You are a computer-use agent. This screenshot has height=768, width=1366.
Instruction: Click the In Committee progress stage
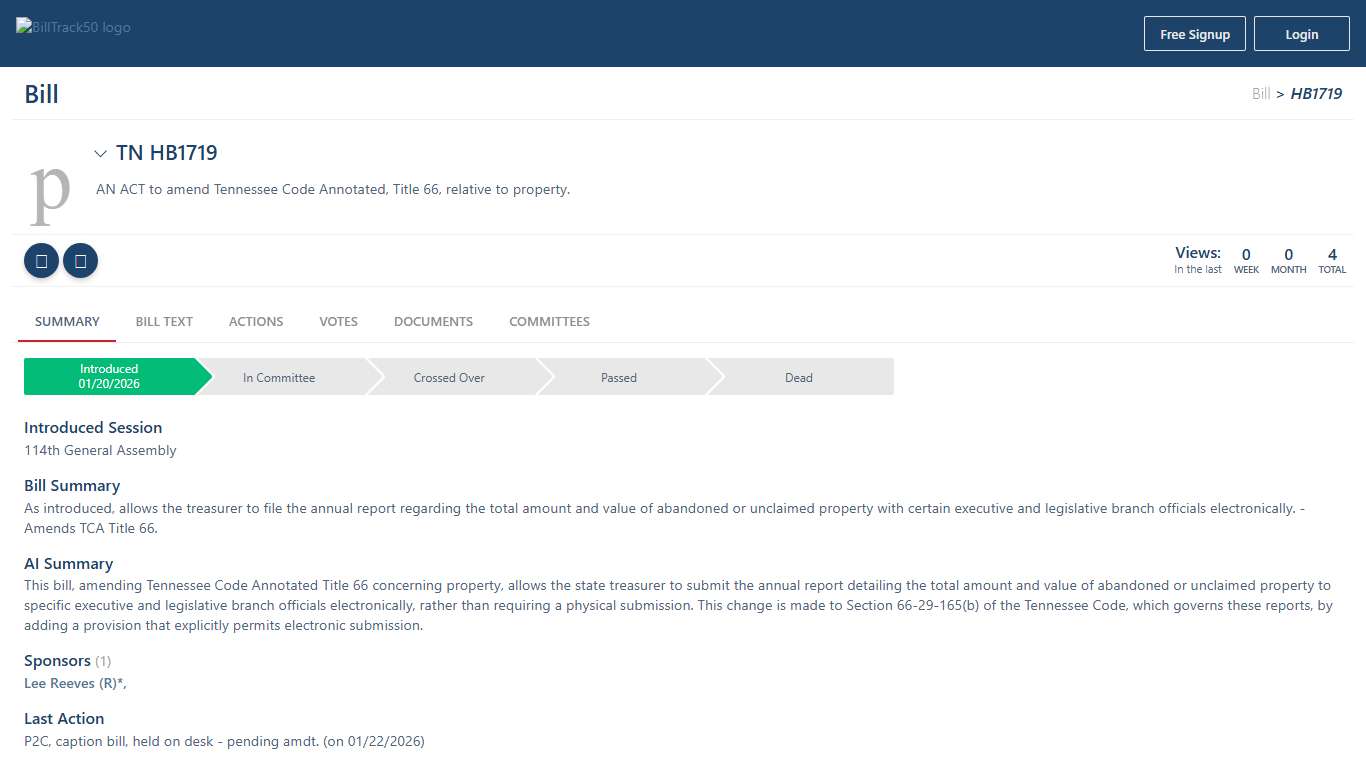tap(279, 378)
